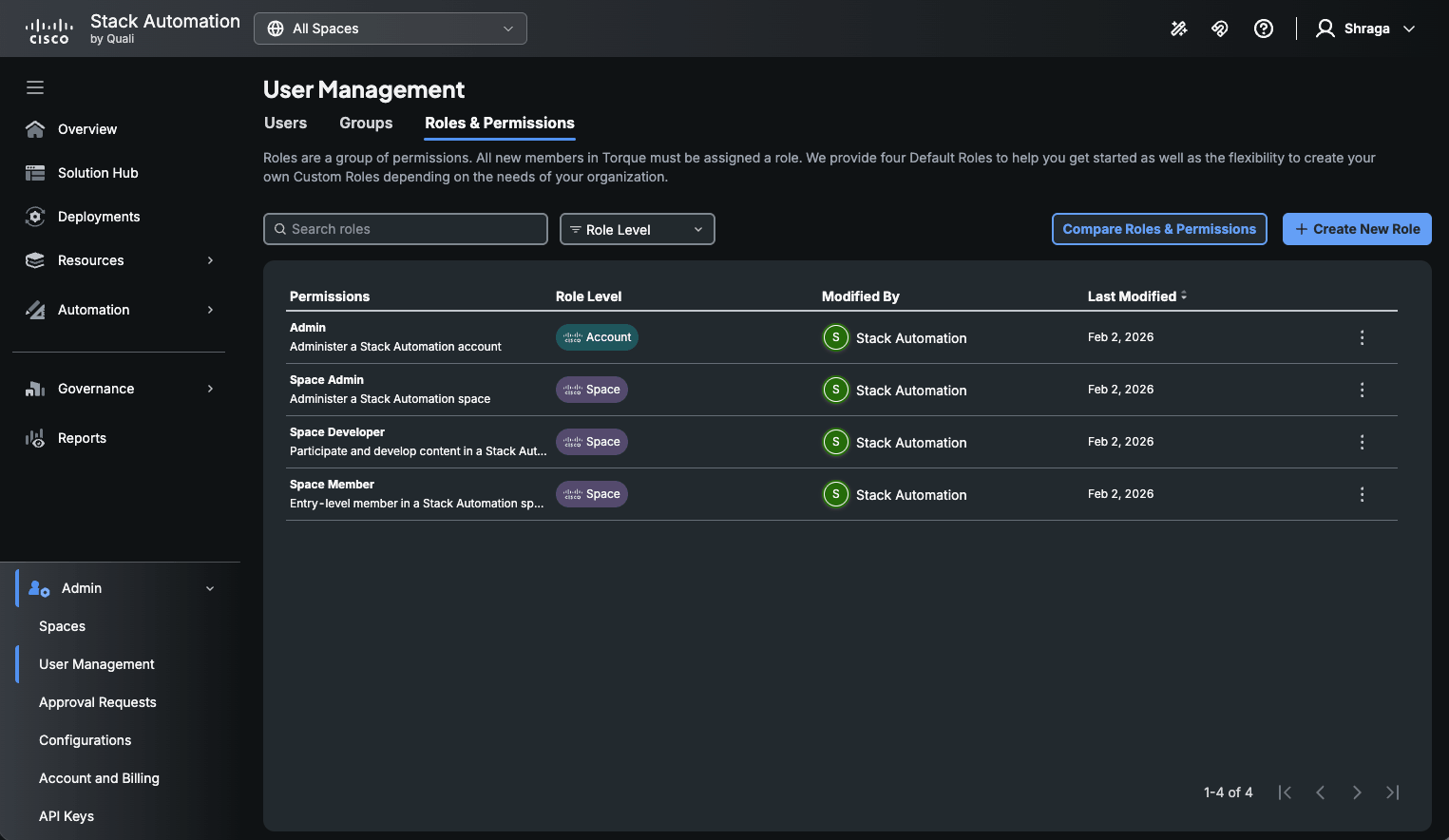The height and width of the screenshot is (840, 1449).
Task: Open Approval Requests in the Admin menu
Action: coord(98,702)
